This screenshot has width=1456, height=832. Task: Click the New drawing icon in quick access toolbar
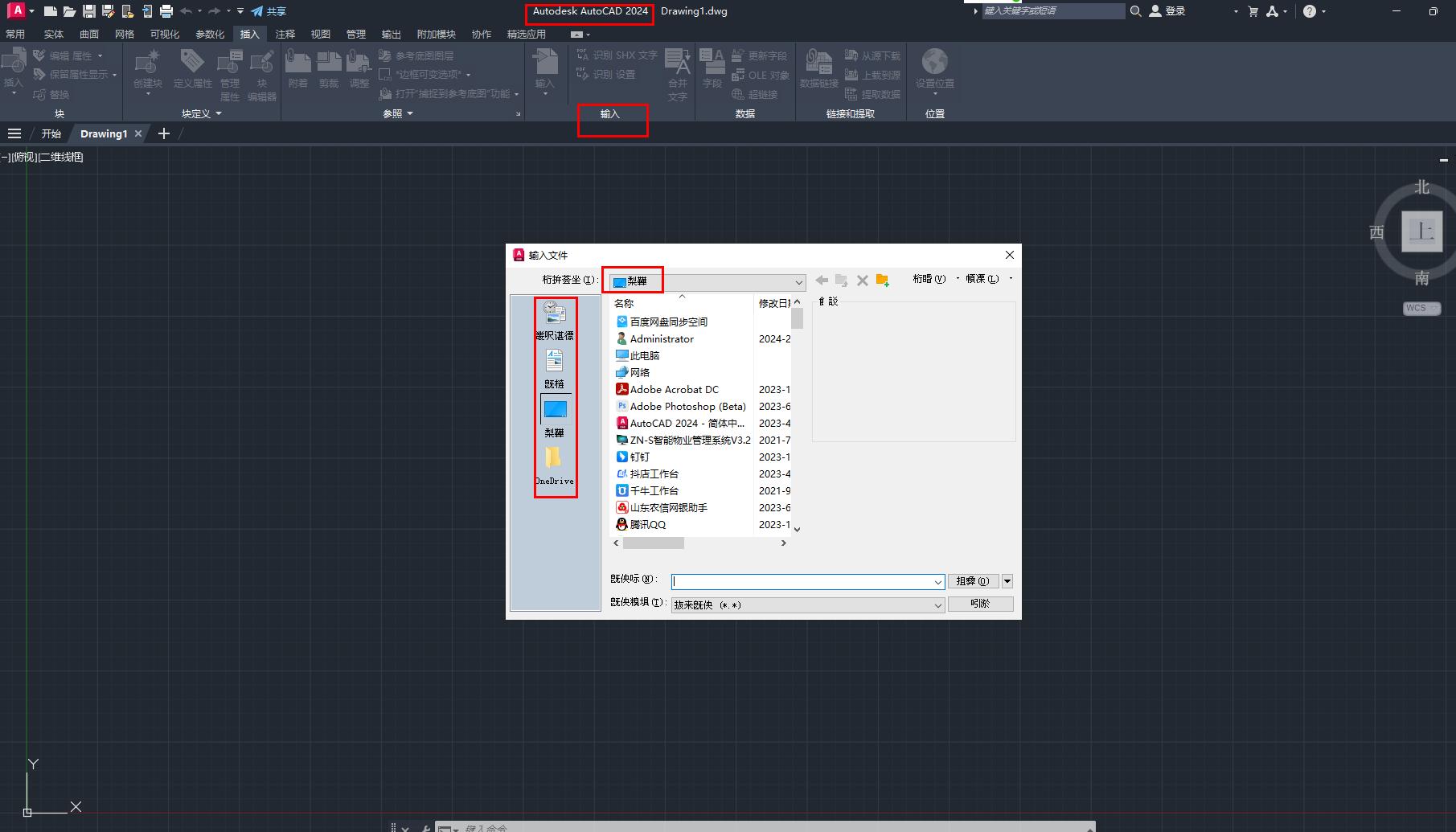coord(51,11)
